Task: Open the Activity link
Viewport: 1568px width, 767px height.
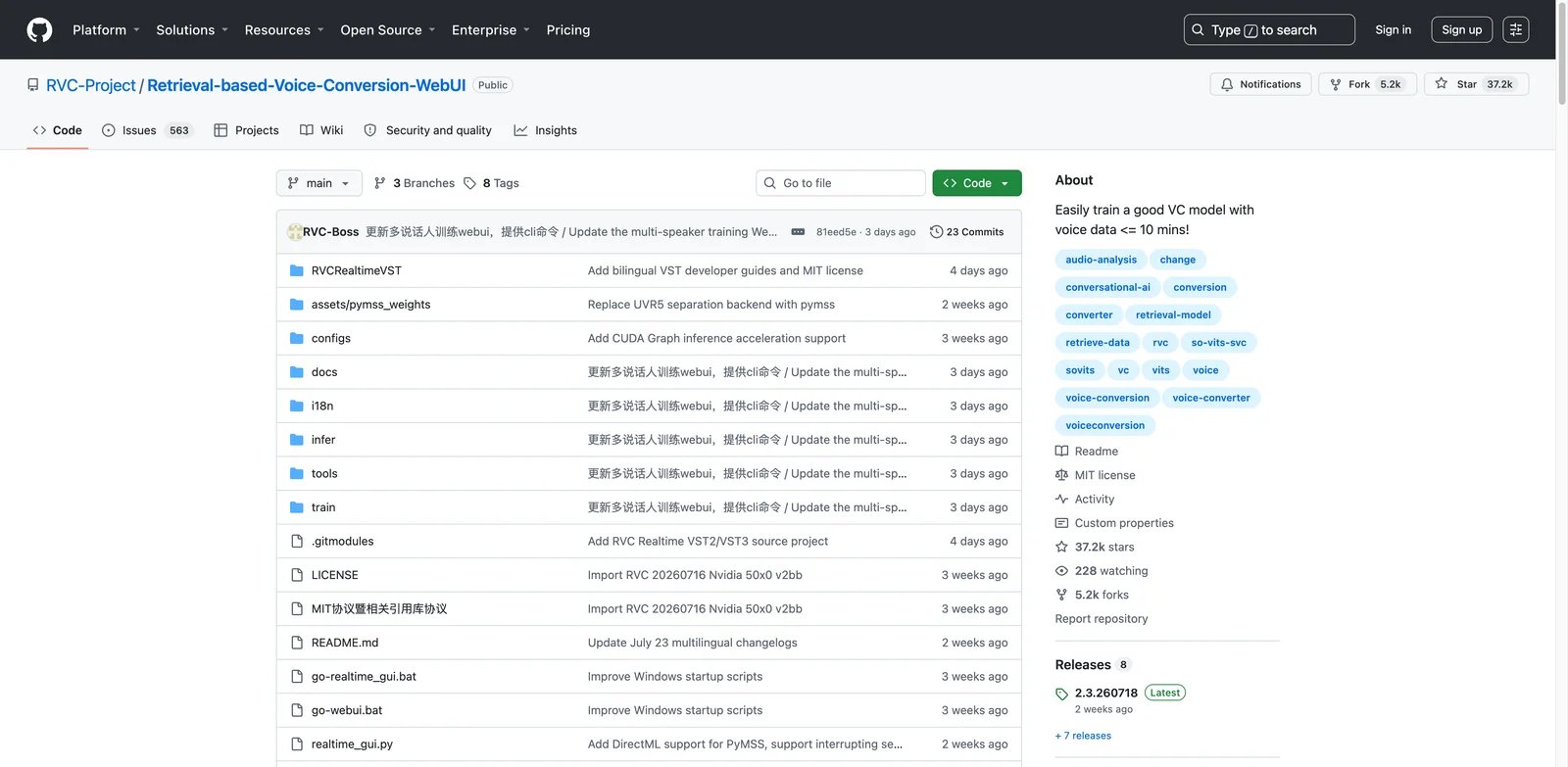Action: click(x=1085, y=499)
